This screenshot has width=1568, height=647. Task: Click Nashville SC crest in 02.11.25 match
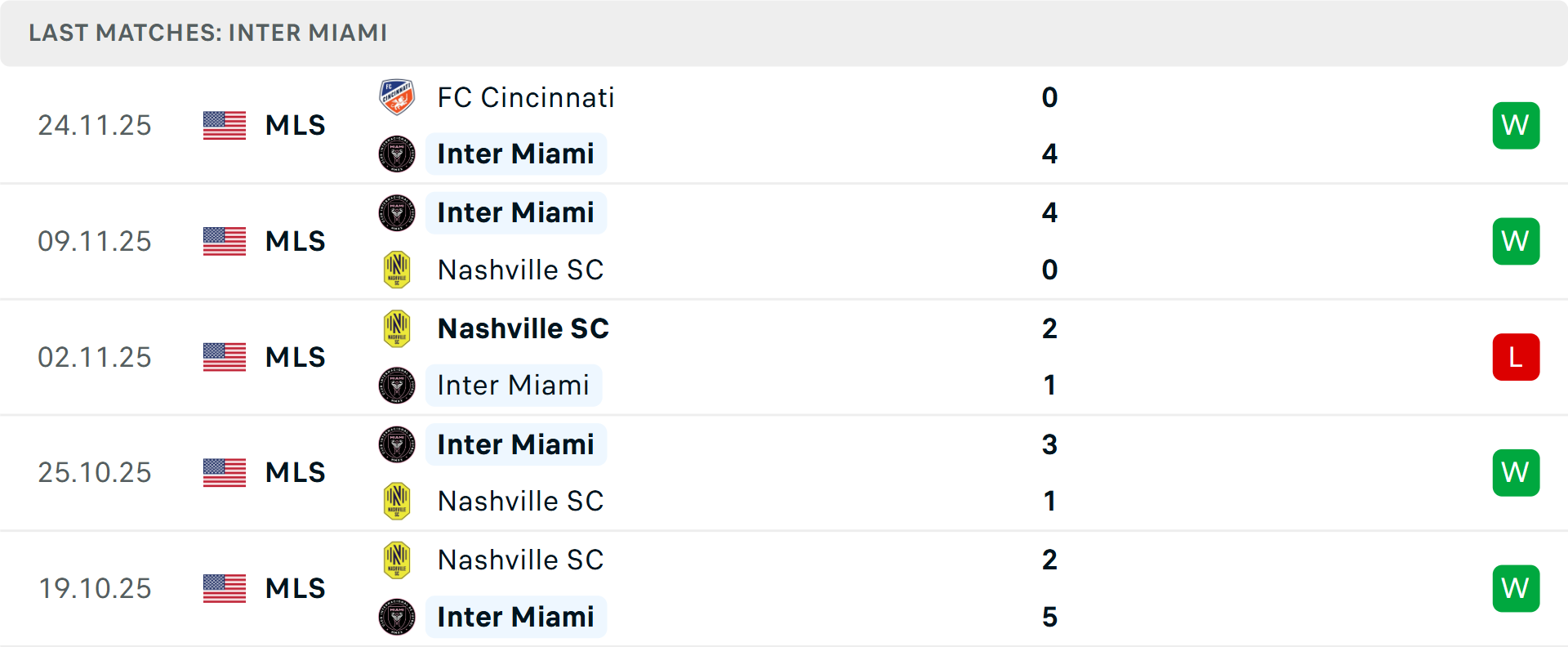(397, 328)
